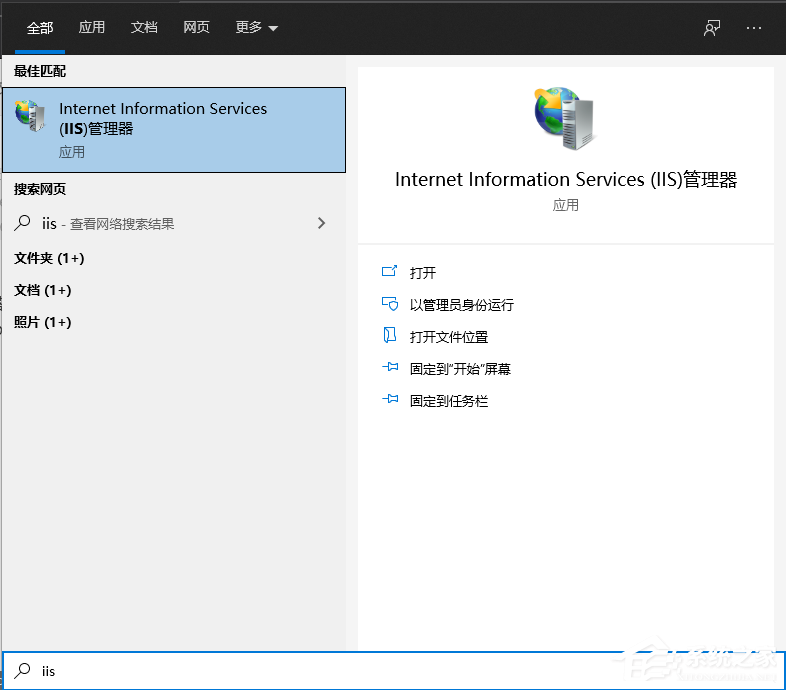Screen dimensions: 786x690
Task: Switch to the 应用 (Apps) tab
Action: [x=92, y=28]
